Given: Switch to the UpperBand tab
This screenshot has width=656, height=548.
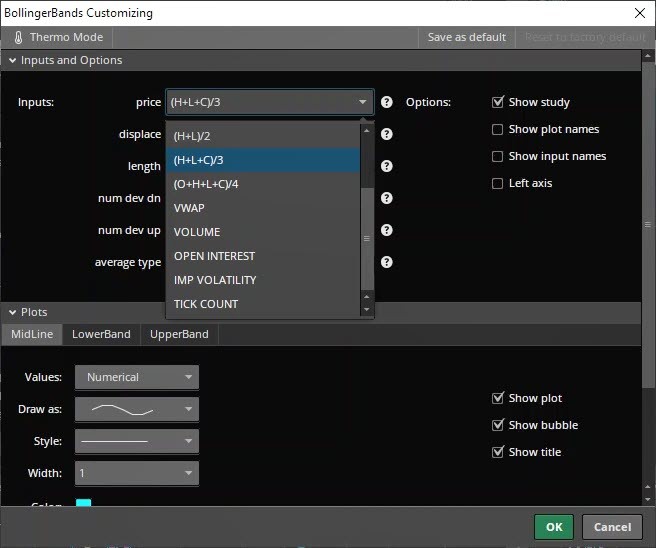Looking at the screenshot, I should (x=179, y=334).
